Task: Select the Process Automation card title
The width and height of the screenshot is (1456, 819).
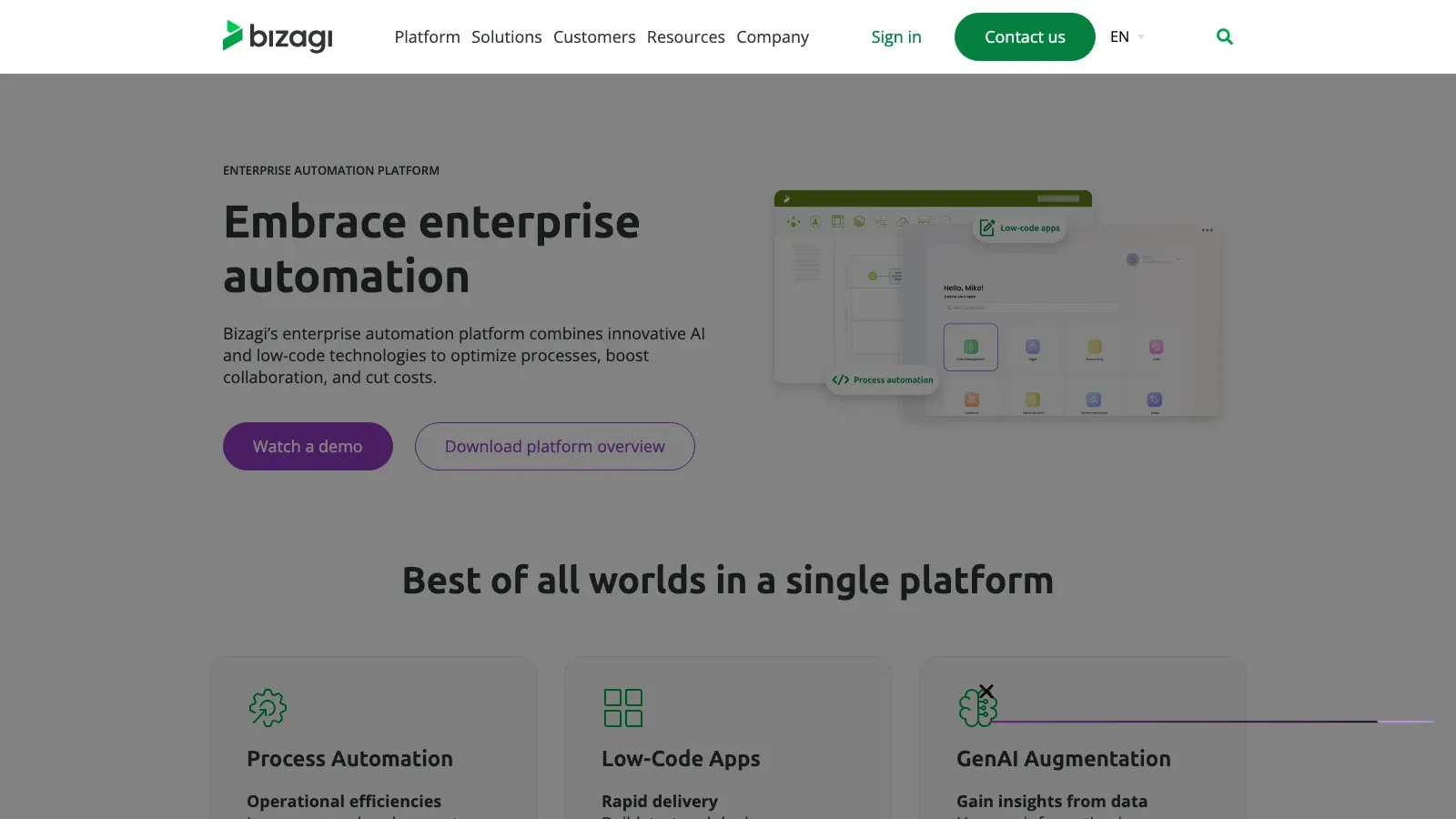Action: pos(349,758)
